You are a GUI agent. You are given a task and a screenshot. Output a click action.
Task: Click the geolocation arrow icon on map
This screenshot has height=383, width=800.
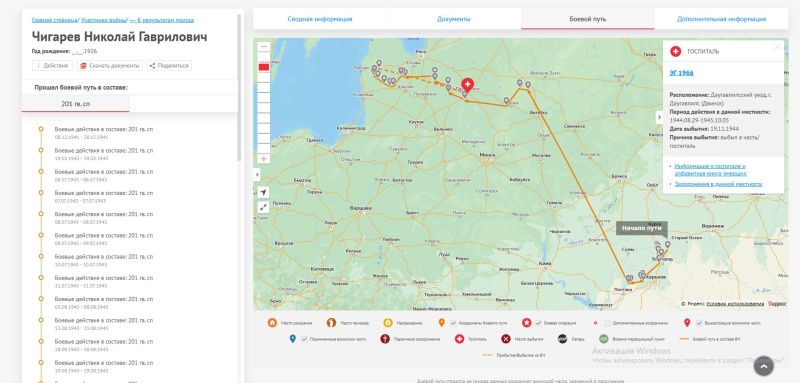click(263, 192)
